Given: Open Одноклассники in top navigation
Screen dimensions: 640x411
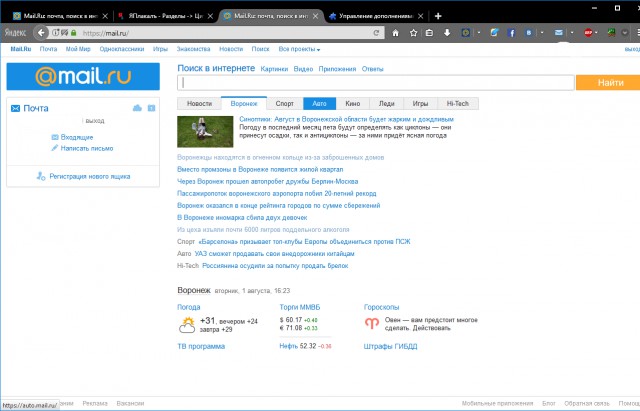Looking at the screenshot, I should tap(122, 49).
